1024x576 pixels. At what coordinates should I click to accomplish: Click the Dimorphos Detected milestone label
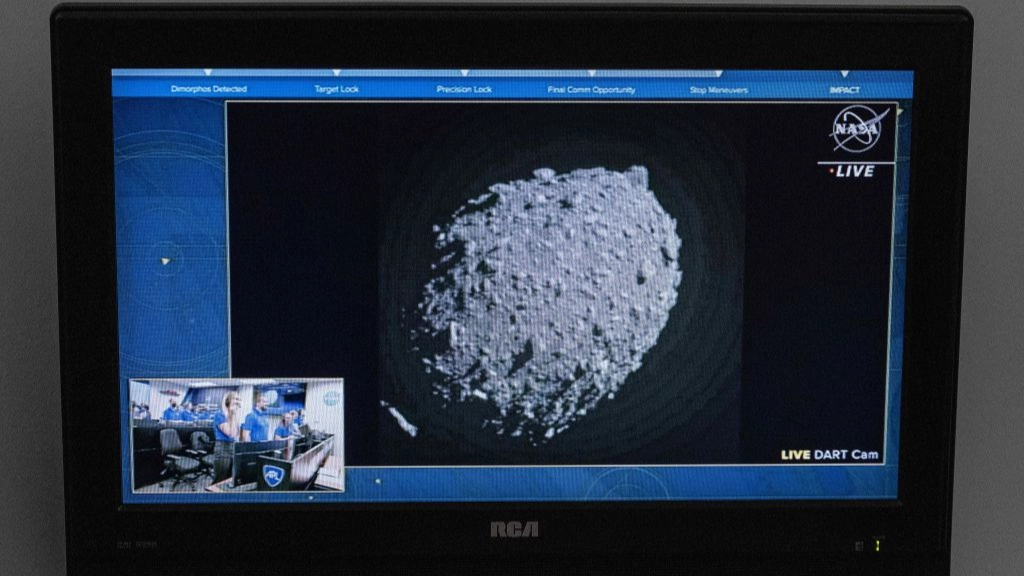208,89
